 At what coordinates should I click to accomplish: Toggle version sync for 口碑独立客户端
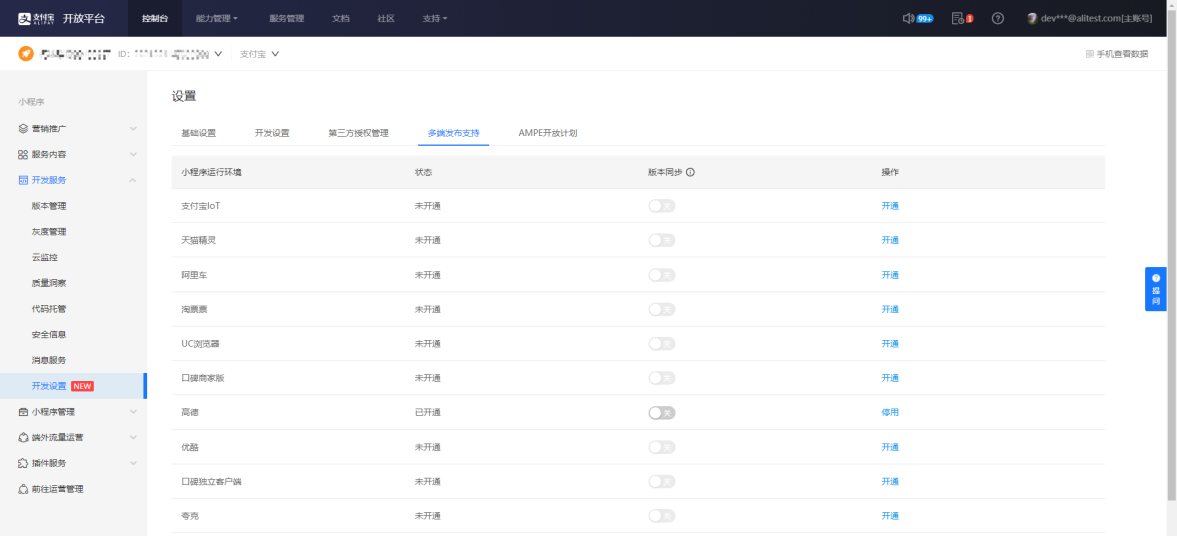pos(662,481)
